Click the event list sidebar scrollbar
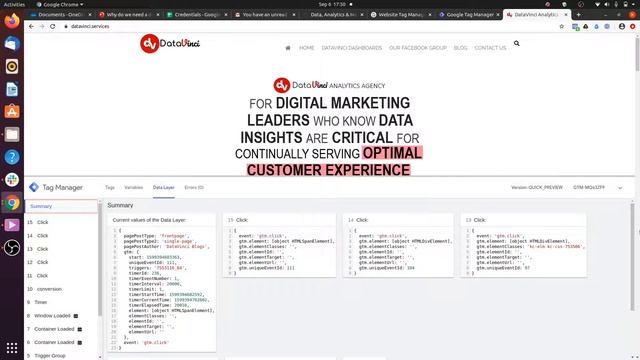Image resolution: width=640 pixels, height=360 pixels. 100,259
